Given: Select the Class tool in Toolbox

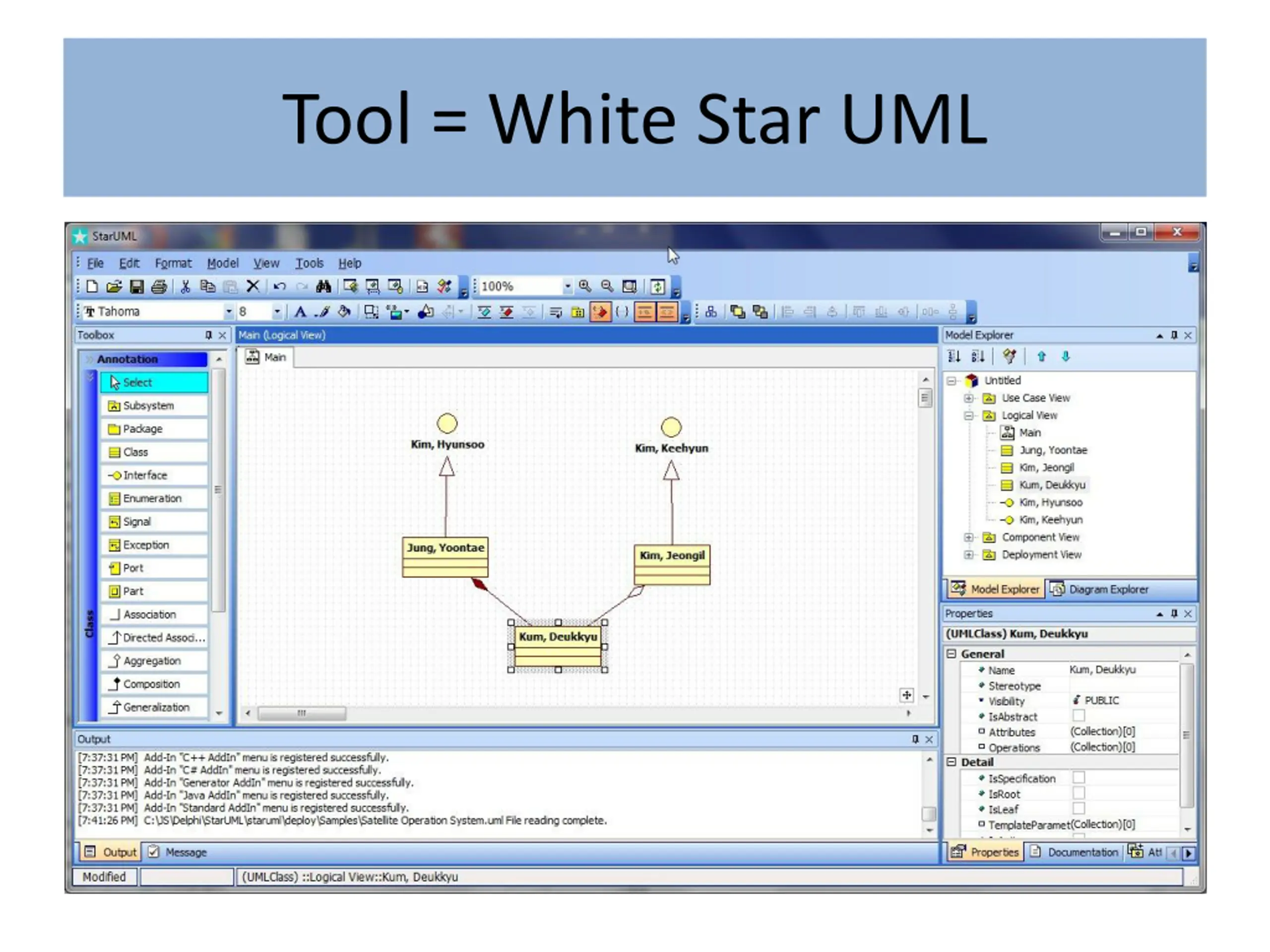Looking at the screenshot, I should (x=154, y=452).
